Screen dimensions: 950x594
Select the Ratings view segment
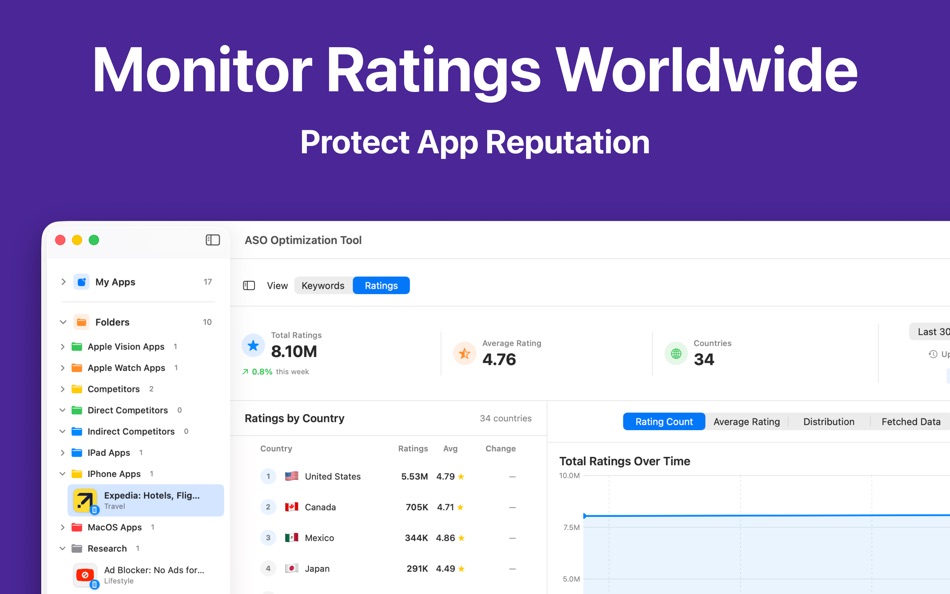(381, 285)
